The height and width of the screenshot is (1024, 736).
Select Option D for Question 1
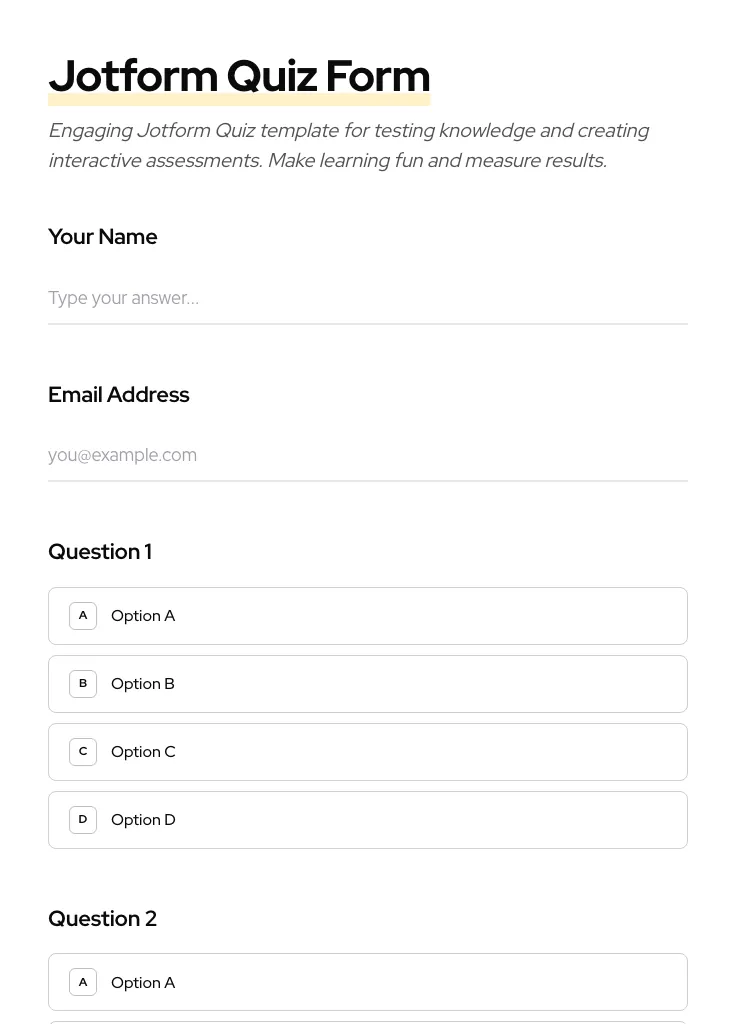(368, 819)
